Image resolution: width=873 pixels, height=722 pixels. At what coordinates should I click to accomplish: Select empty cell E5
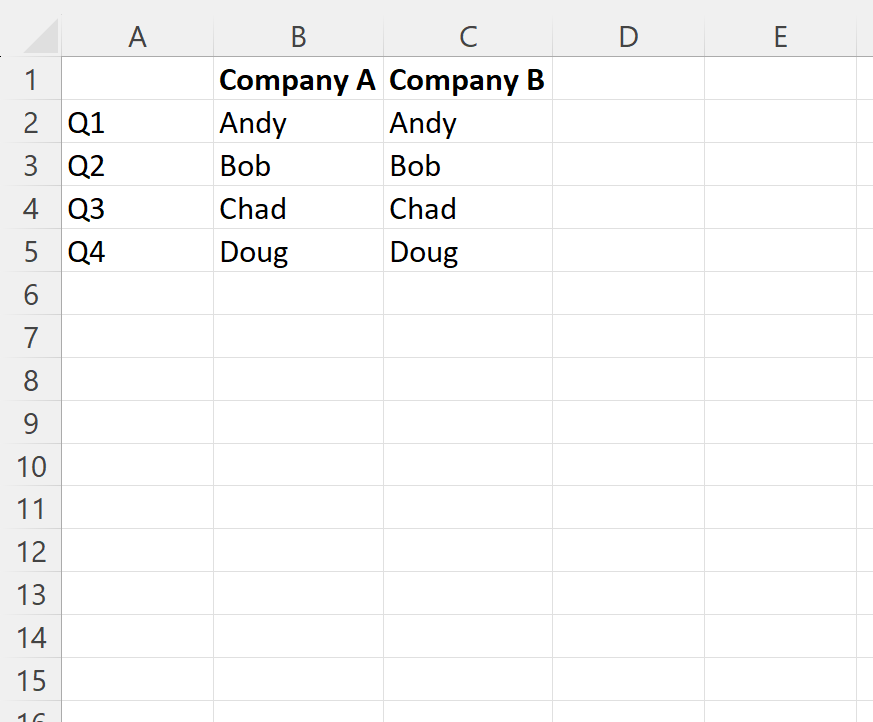pyautogui.click(x=781, y=251)
